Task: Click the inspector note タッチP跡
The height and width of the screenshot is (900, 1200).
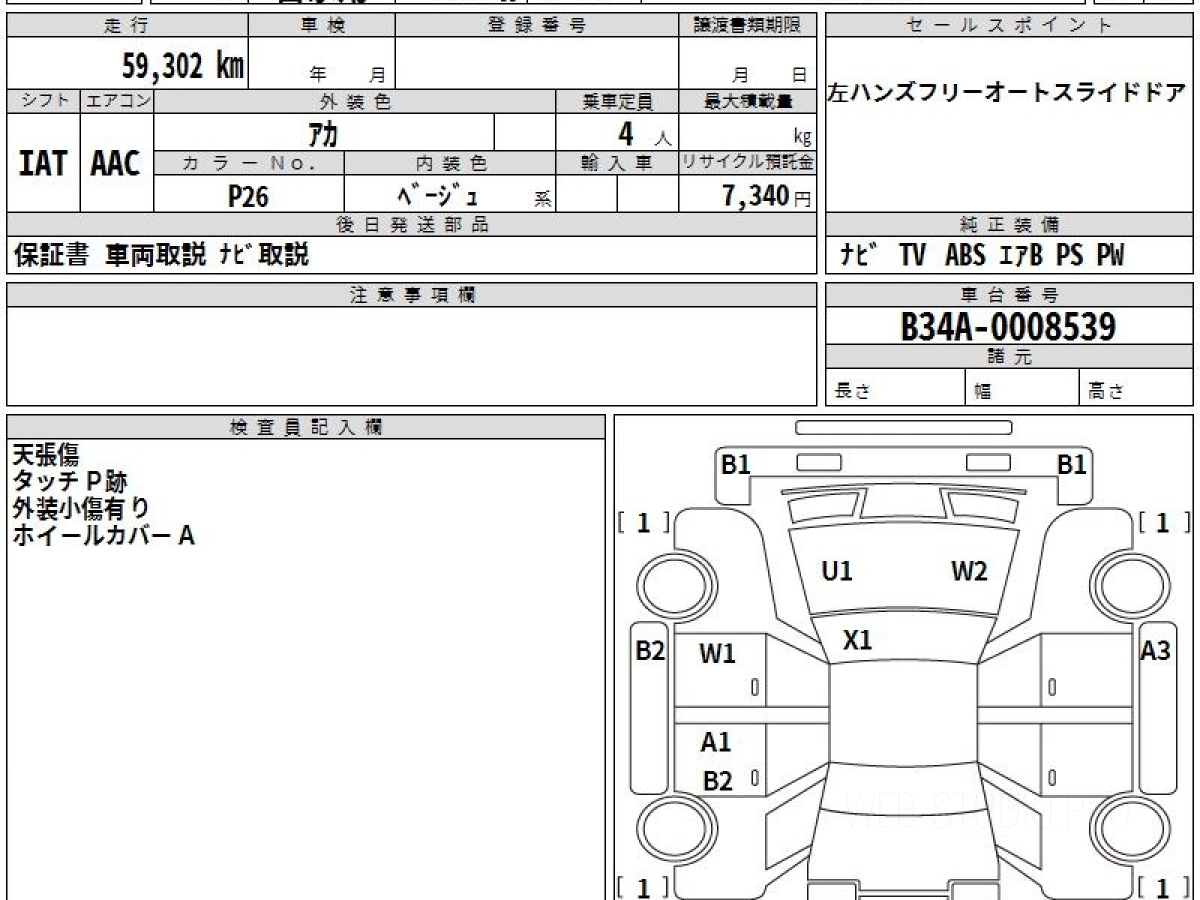Action: [x=69, y=482]
